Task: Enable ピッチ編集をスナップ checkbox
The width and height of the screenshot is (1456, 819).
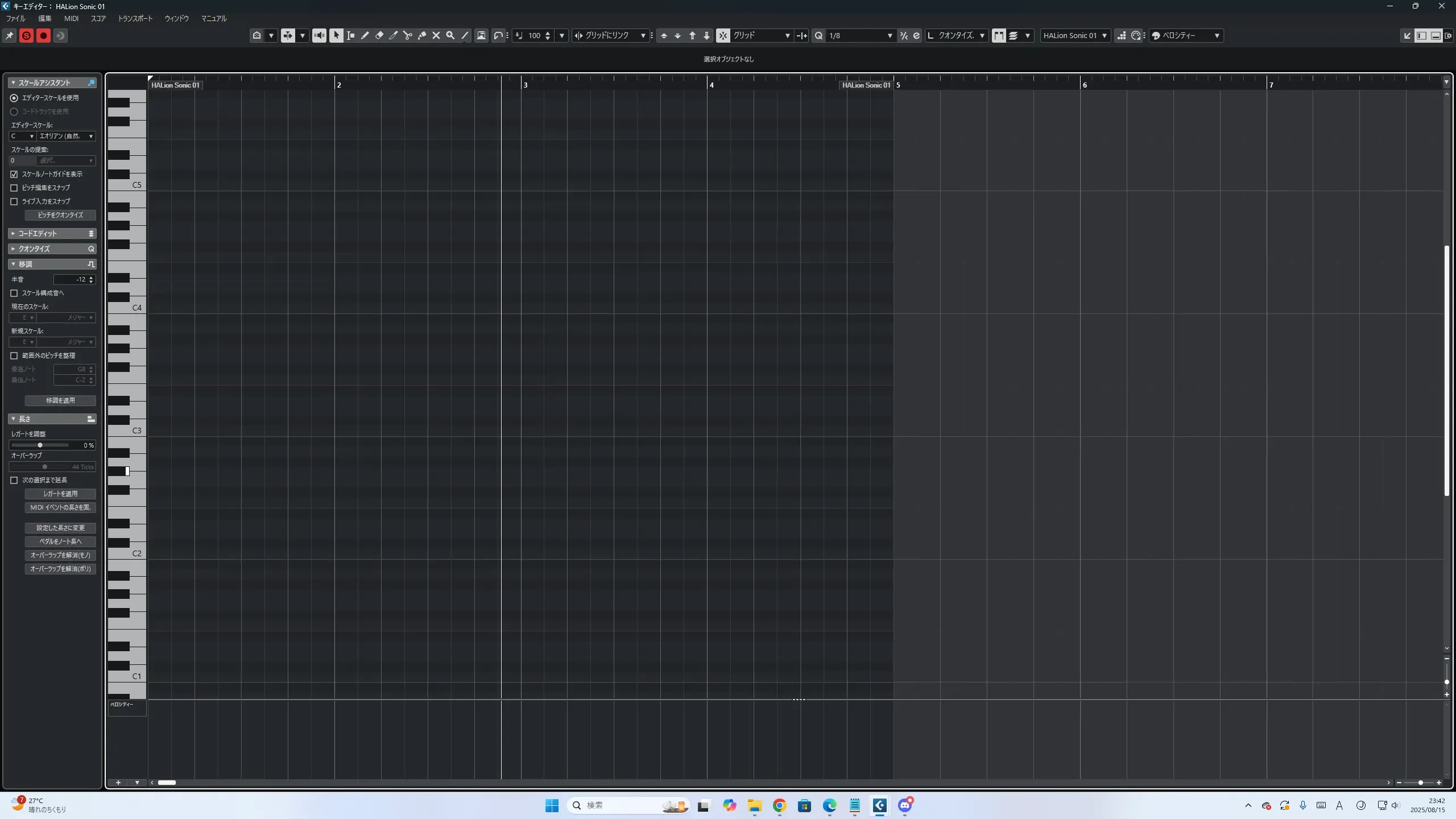Action: pyautogui.click(x=14, y=188)
